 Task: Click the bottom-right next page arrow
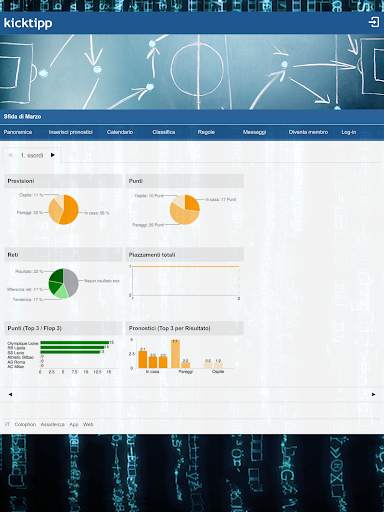tap(373, 394)
